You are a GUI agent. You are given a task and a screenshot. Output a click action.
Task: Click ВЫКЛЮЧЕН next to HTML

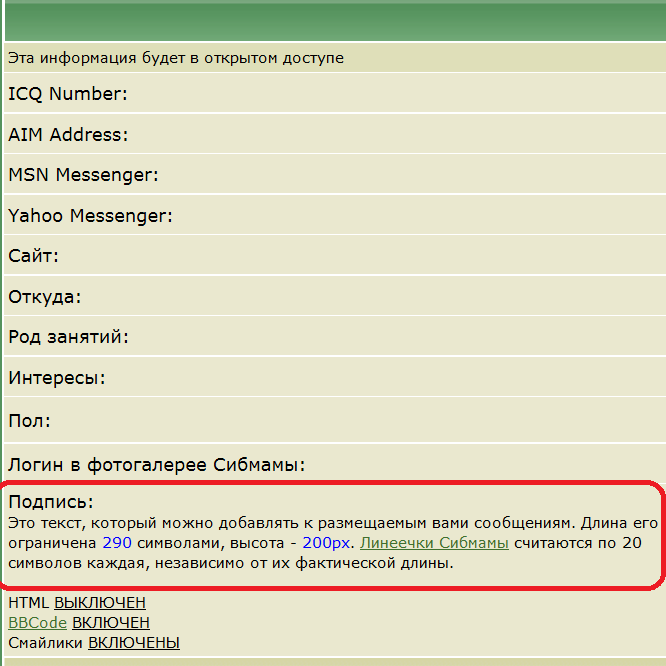coord(100,603)
